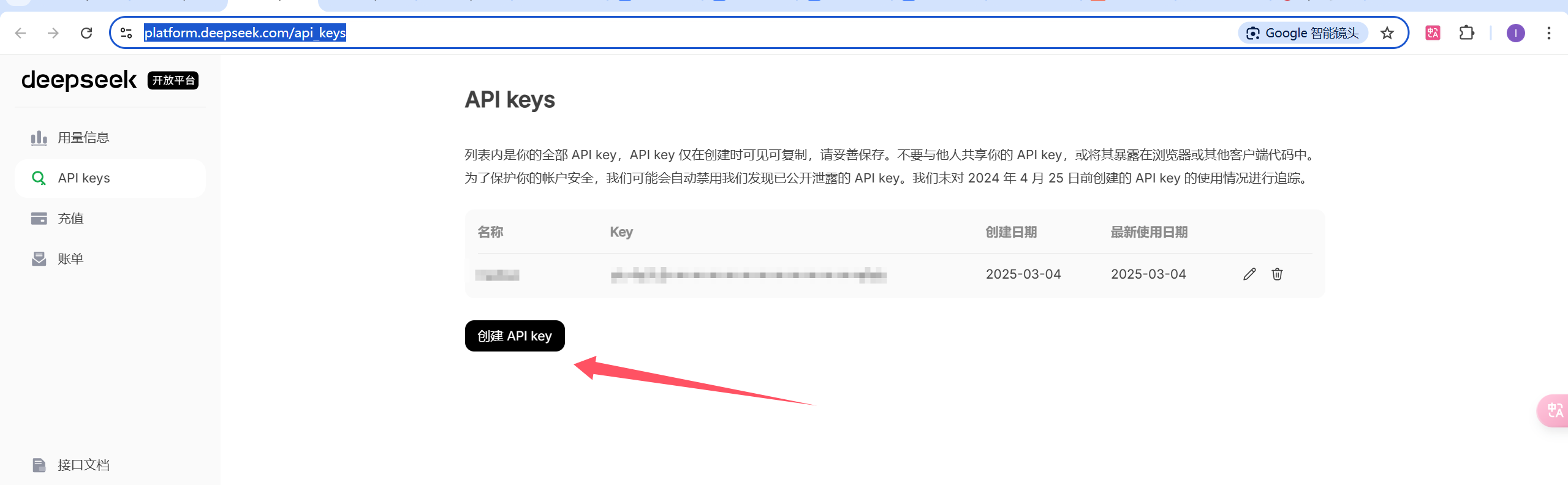Screen dimensions: 1568x485
Task: Open 用量信息 in the sidebar
Action: [x=110, y=138]
